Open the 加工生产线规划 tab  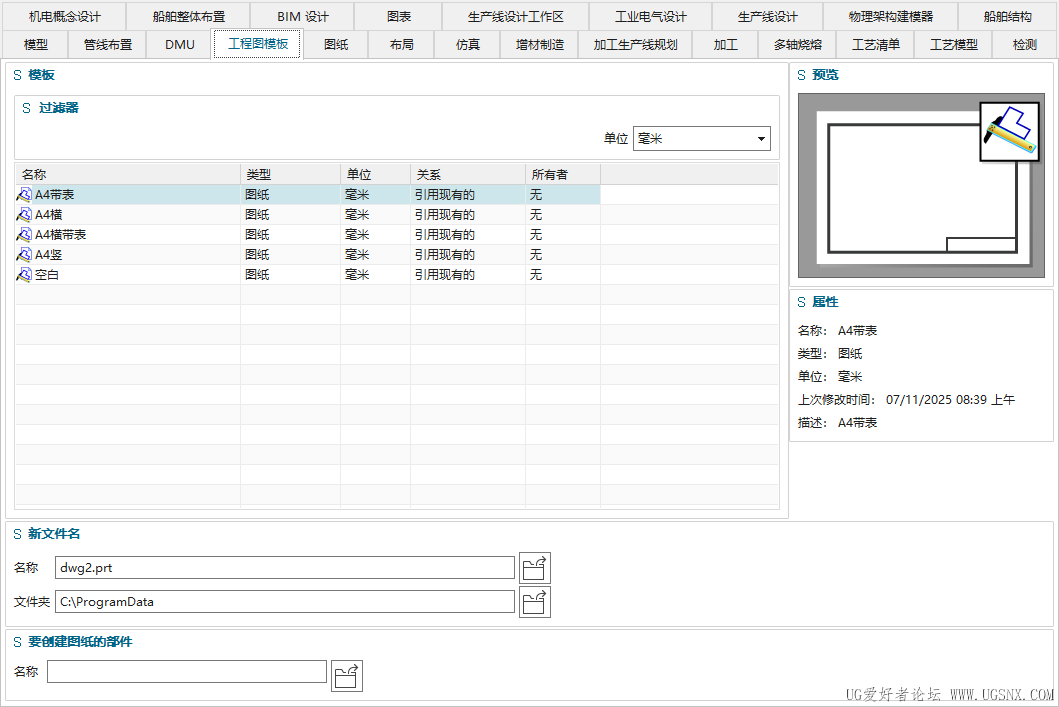tap(635, 45)
